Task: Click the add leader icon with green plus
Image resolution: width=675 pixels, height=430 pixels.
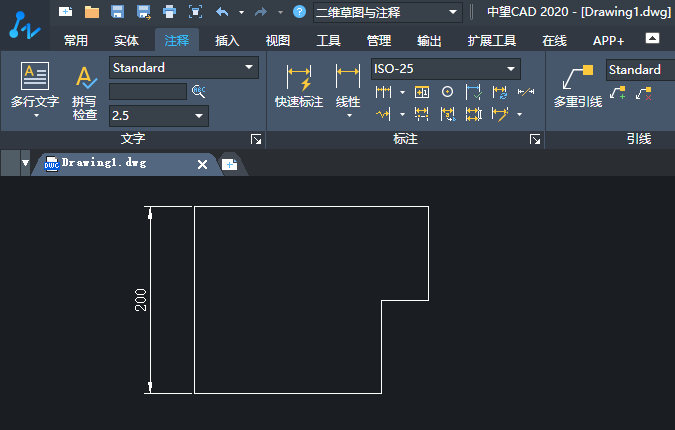Action: [x=618, y=93]
